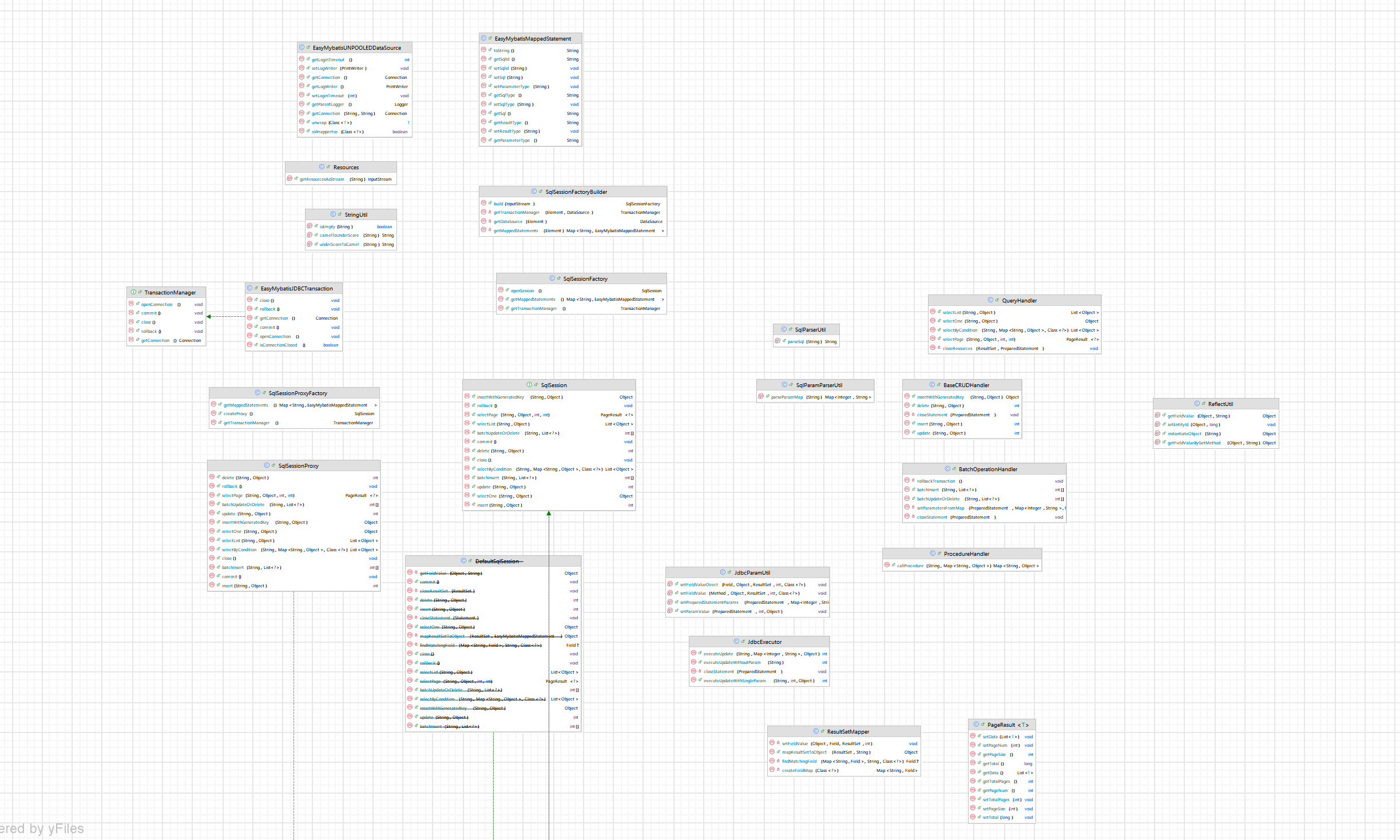Click the class icon beside DefaultSqlSession header
Viewport: 1400px width, 840px height.
click(x=463, y=561)
